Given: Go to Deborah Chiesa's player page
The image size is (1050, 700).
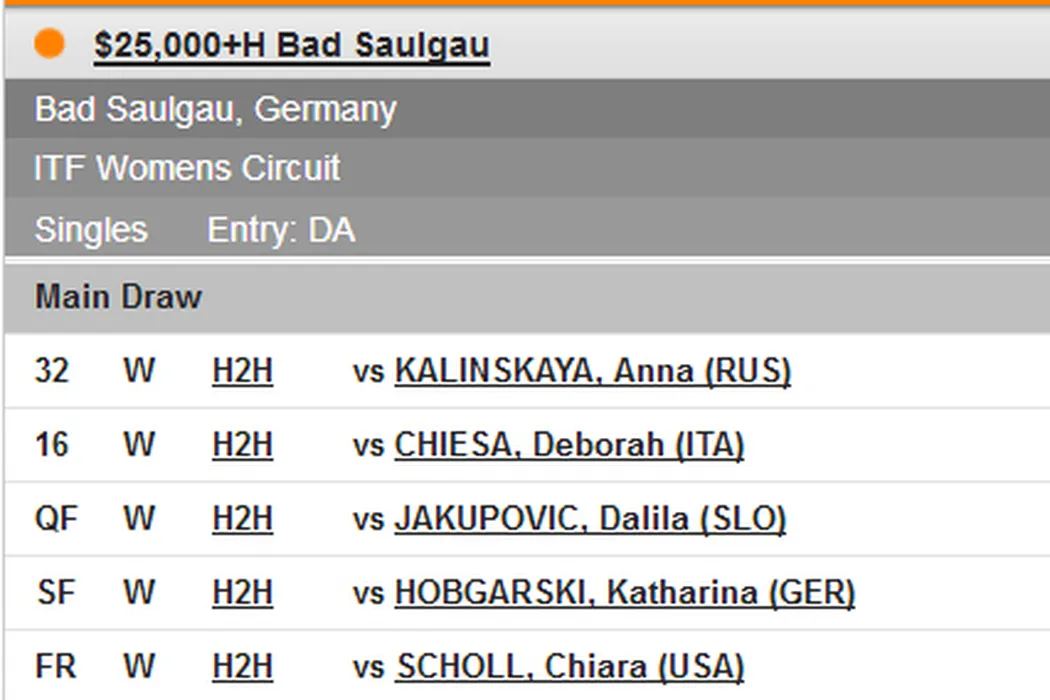Looking at the screenshot, I should pyautogui.click(x=569, y=445).
